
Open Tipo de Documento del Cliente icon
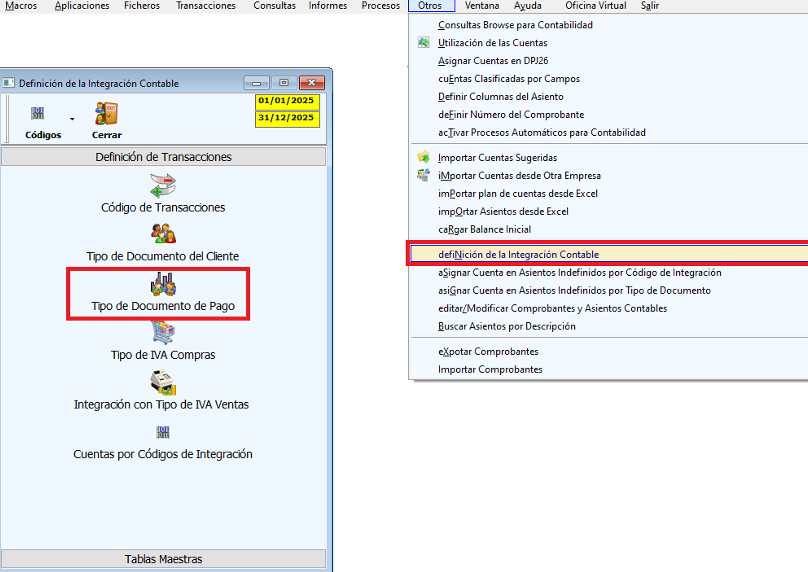tap(163, 233)
